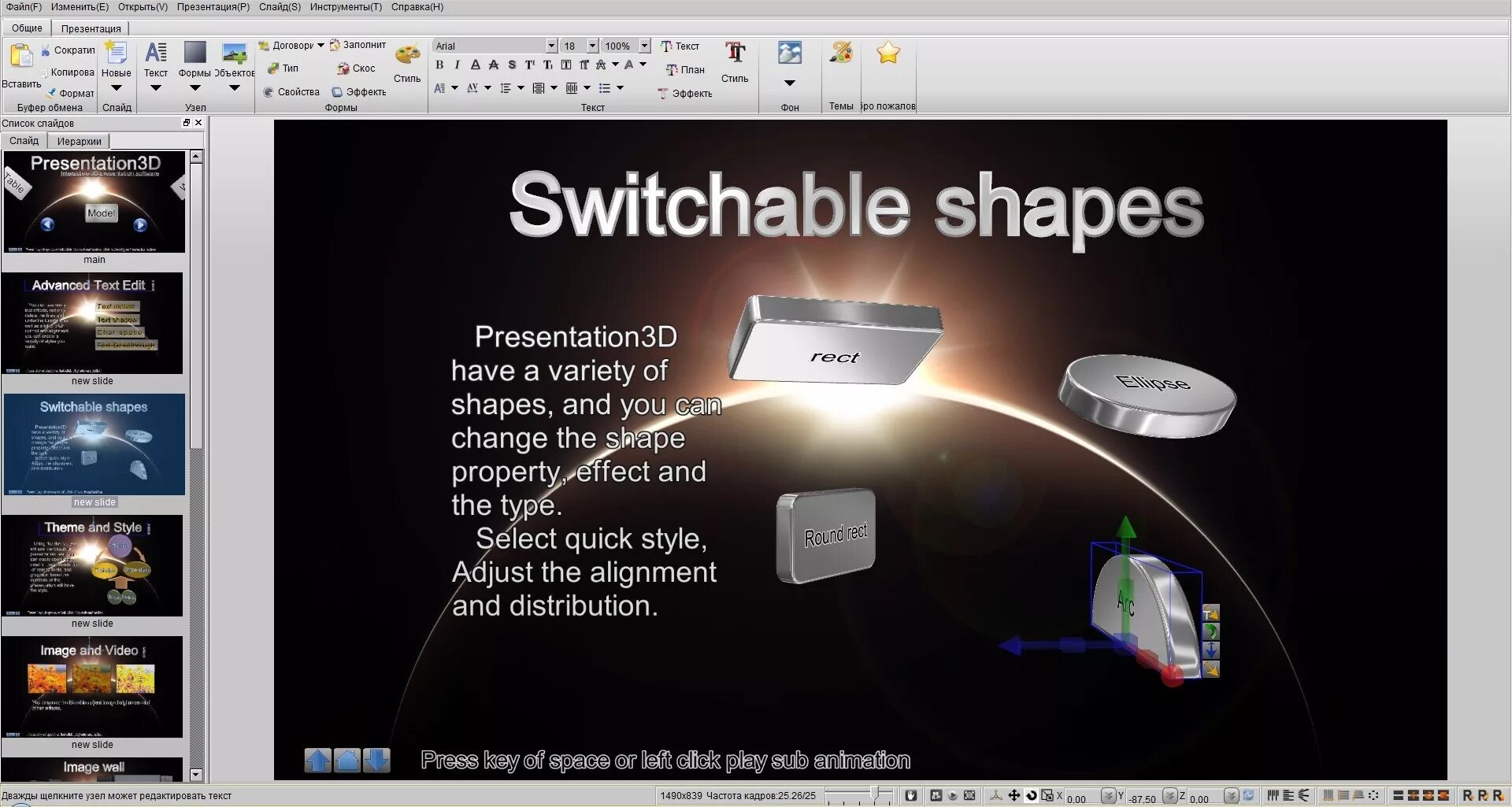Select the hand pan tool in status bar

click(911, 796)
